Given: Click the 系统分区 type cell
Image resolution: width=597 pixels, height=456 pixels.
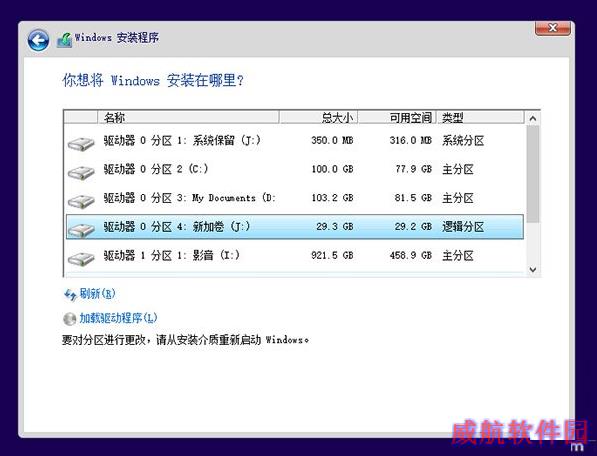Looking at the screenshot, I should point(463,141).
